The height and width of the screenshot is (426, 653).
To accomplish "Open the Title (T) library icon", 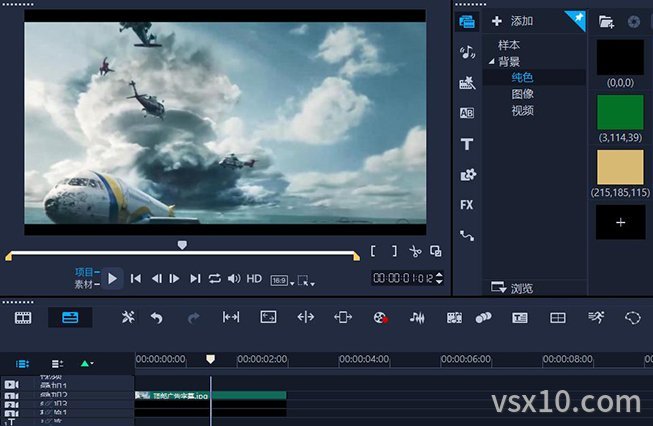I will coord(467,144).
